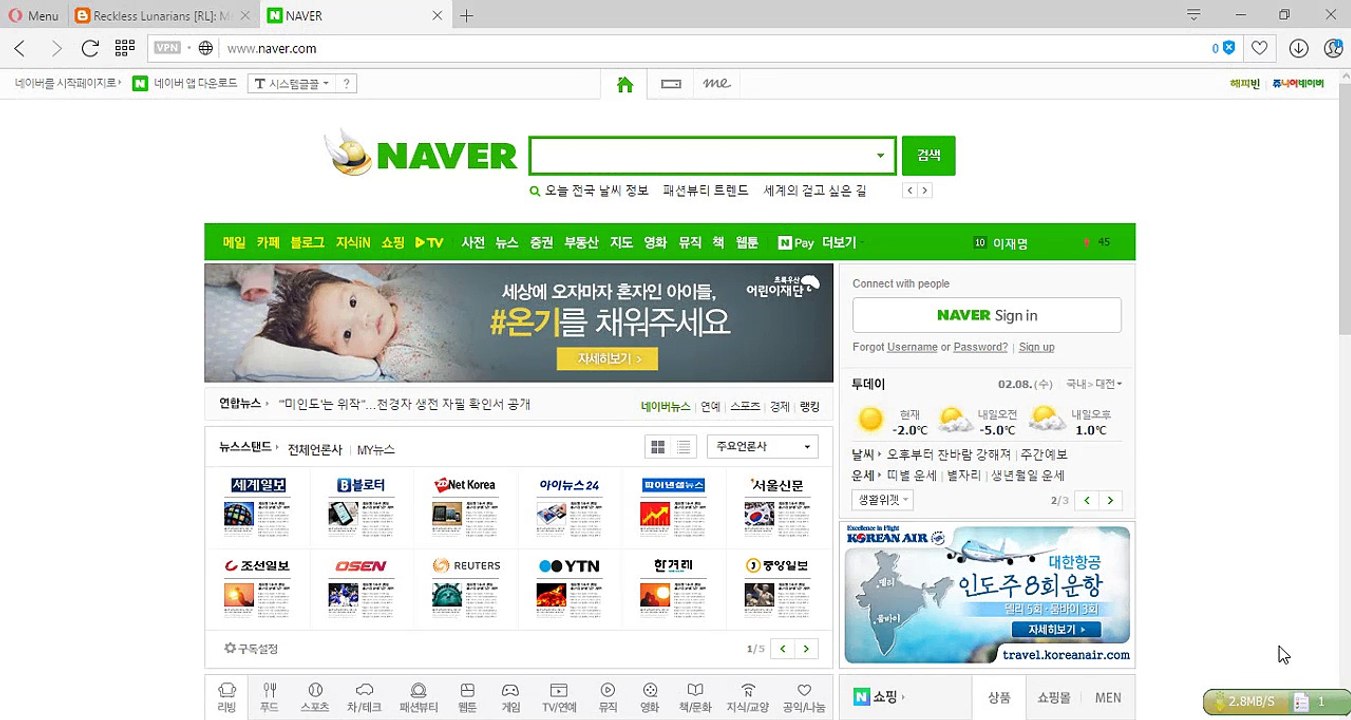Click the question mark help button
Viewport: 1351px width, 720px height.
click(346, 84)
